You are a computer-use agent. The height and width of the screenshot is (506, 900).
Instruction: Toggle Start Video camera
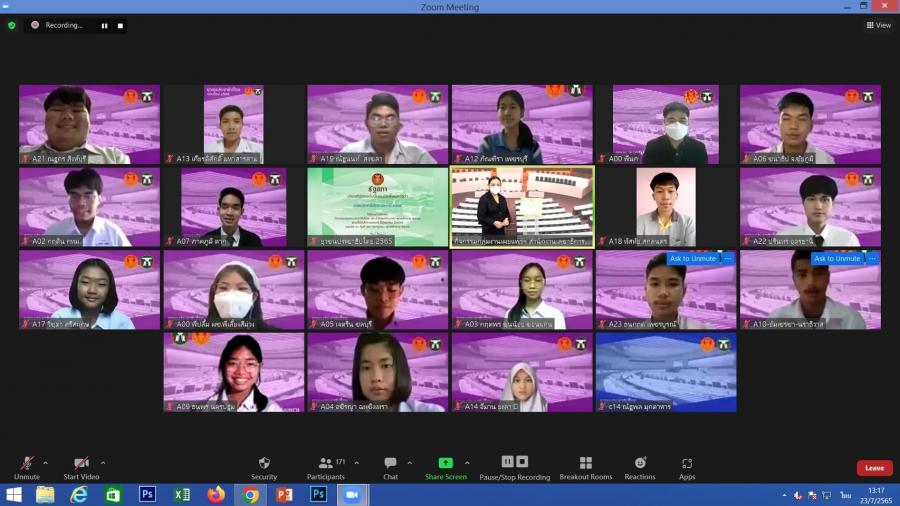82,467
